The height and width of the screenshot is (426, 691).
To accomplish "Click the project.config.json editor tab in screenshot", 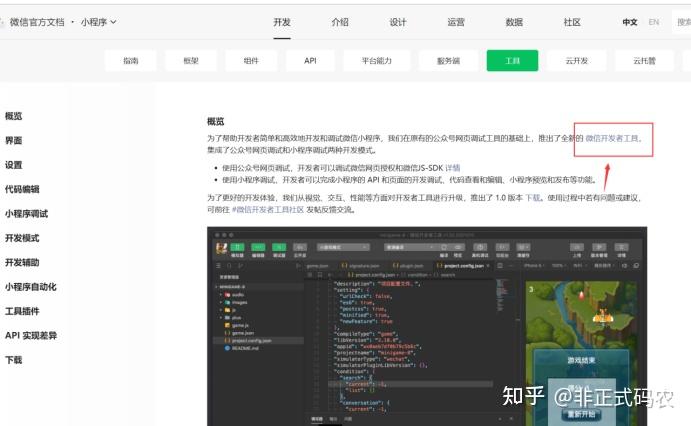I will 463,266.
